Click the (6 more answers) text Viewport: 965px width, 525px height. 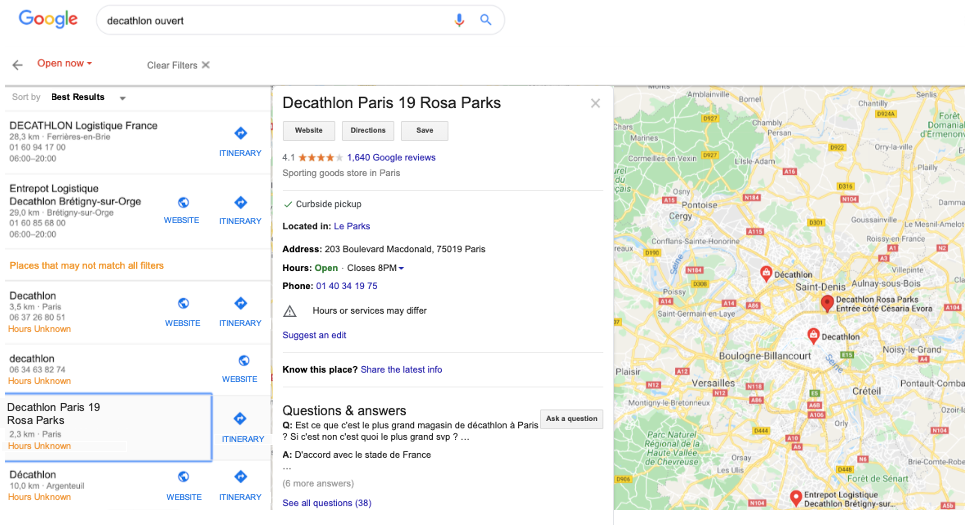(318, 483)
